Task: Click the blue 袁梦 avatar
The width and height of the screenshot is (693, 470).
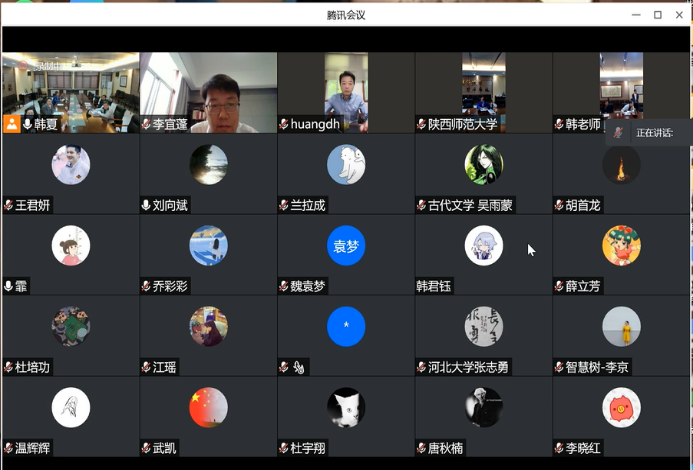Action: tap(346, 246)
